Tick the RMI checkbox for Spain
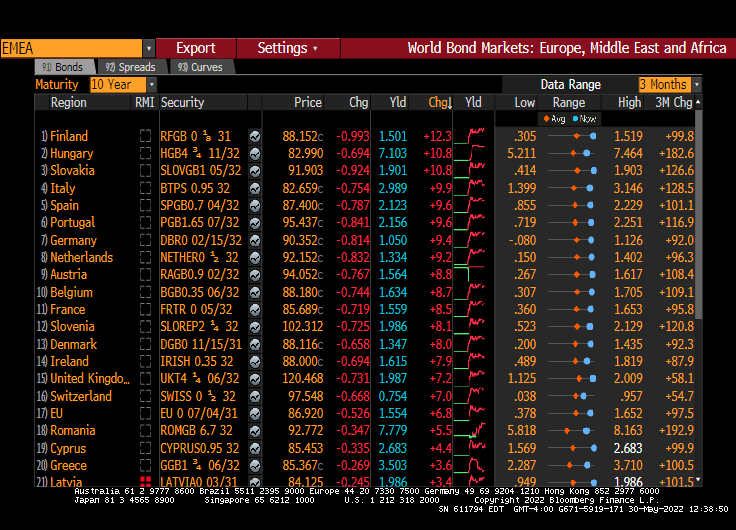This screenshot has height=530, width=736. tap(146, 205)
